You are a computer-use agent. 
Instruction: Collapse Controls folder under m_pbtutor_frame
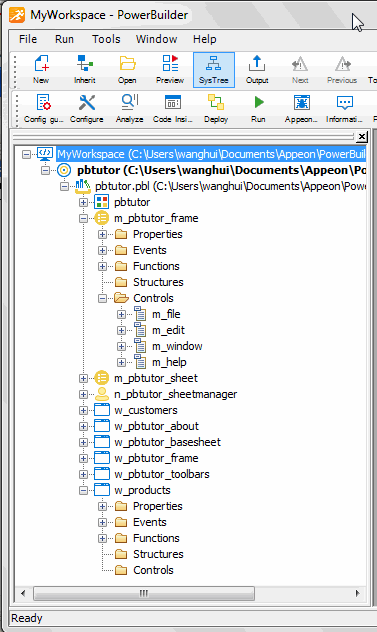pos(102,298)
